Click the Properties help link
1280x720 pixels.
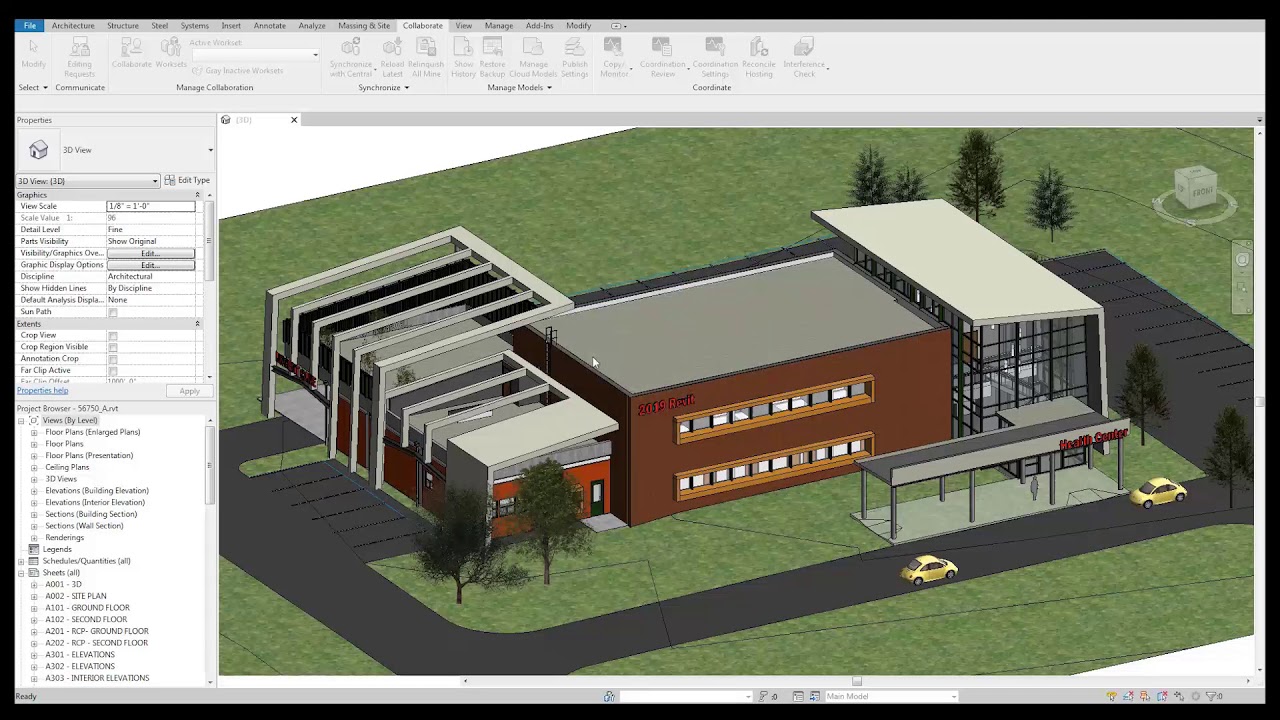42,391
